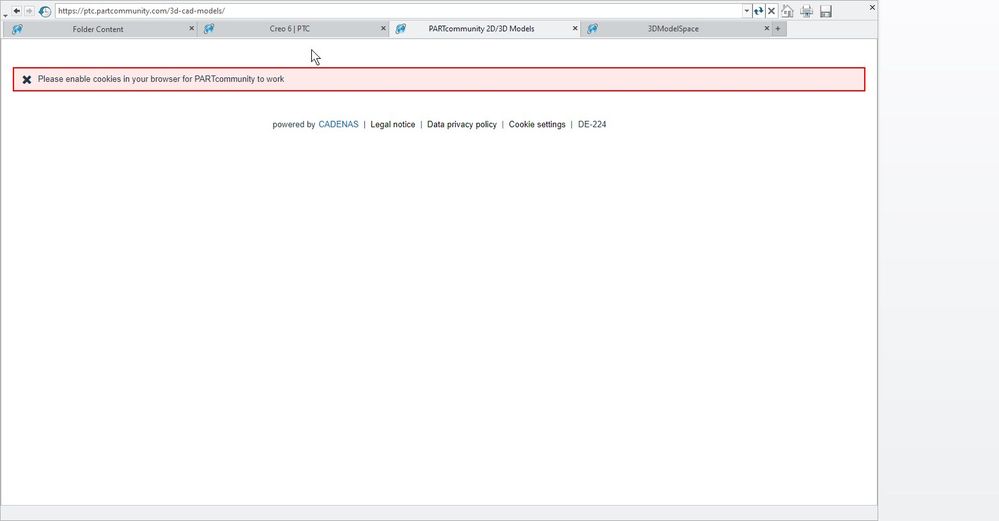Open the Data privacy policy link
Image resolution: width=999 pixels, height=521 pixels.
point(462,124)
